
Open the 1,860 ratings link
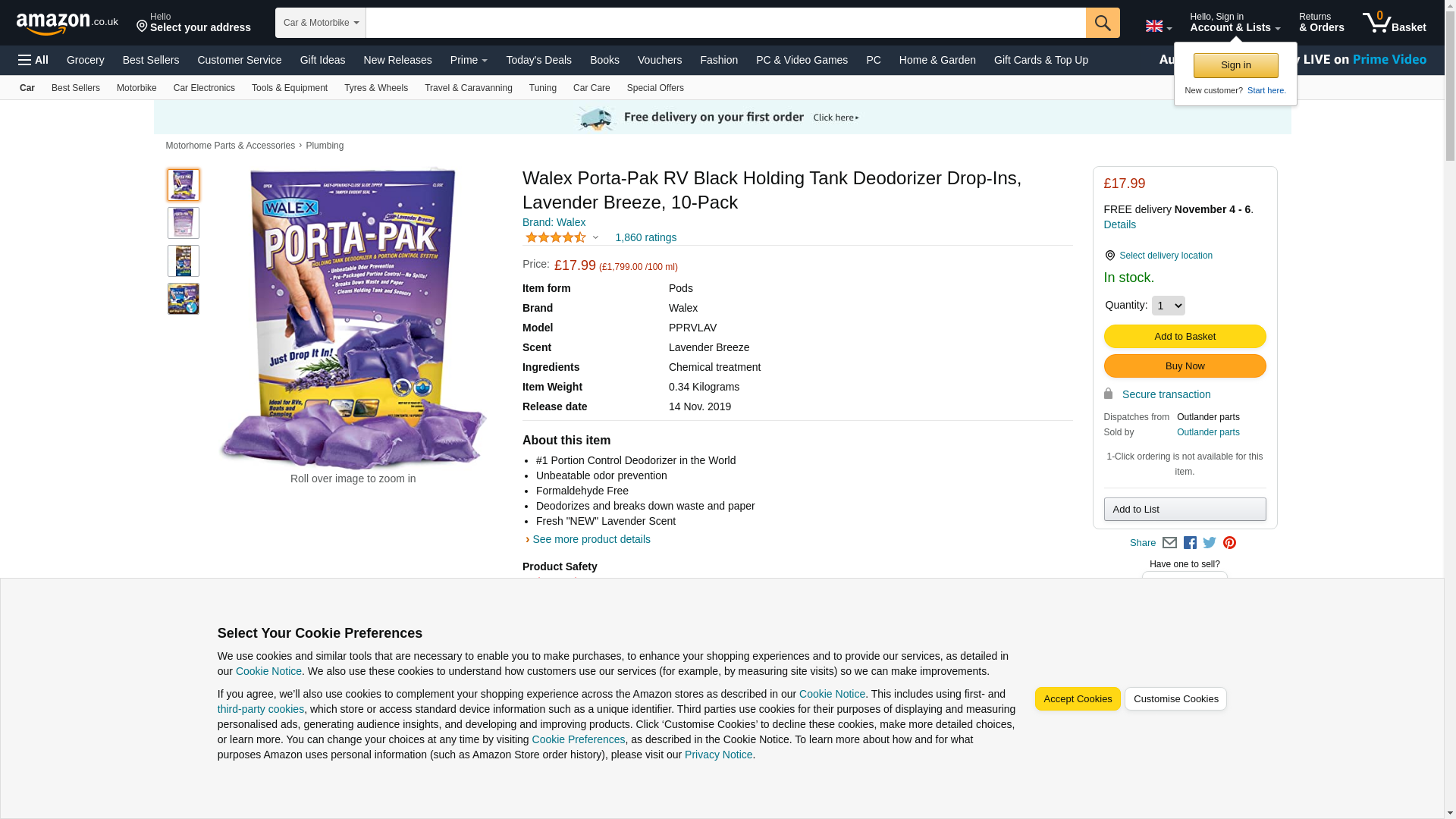(x=645, y=238)
